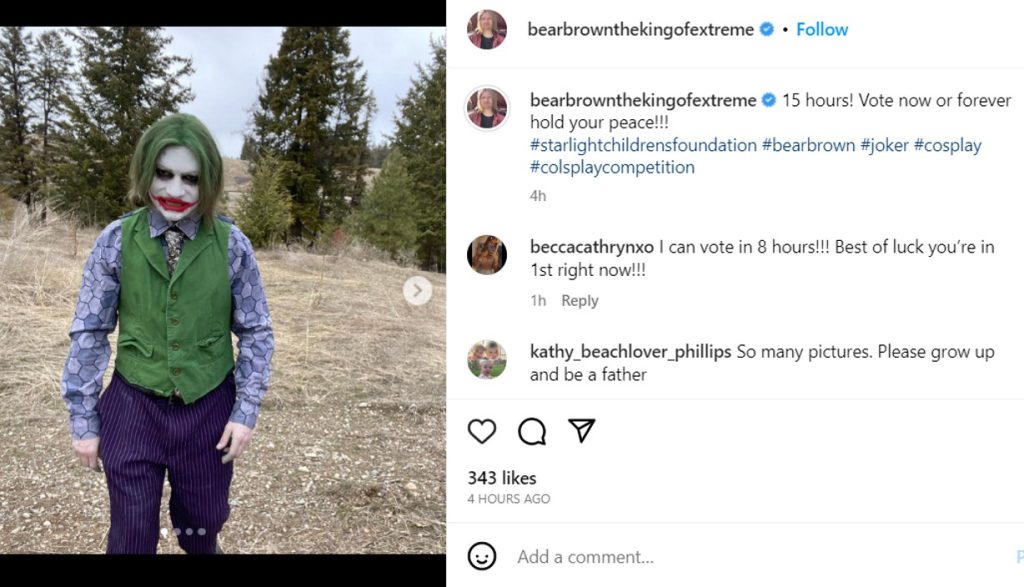The image size is (1024, 587).
Task: Open bearbrownthekingofextreme's profile picture at top
Action: tap(487, 29)
